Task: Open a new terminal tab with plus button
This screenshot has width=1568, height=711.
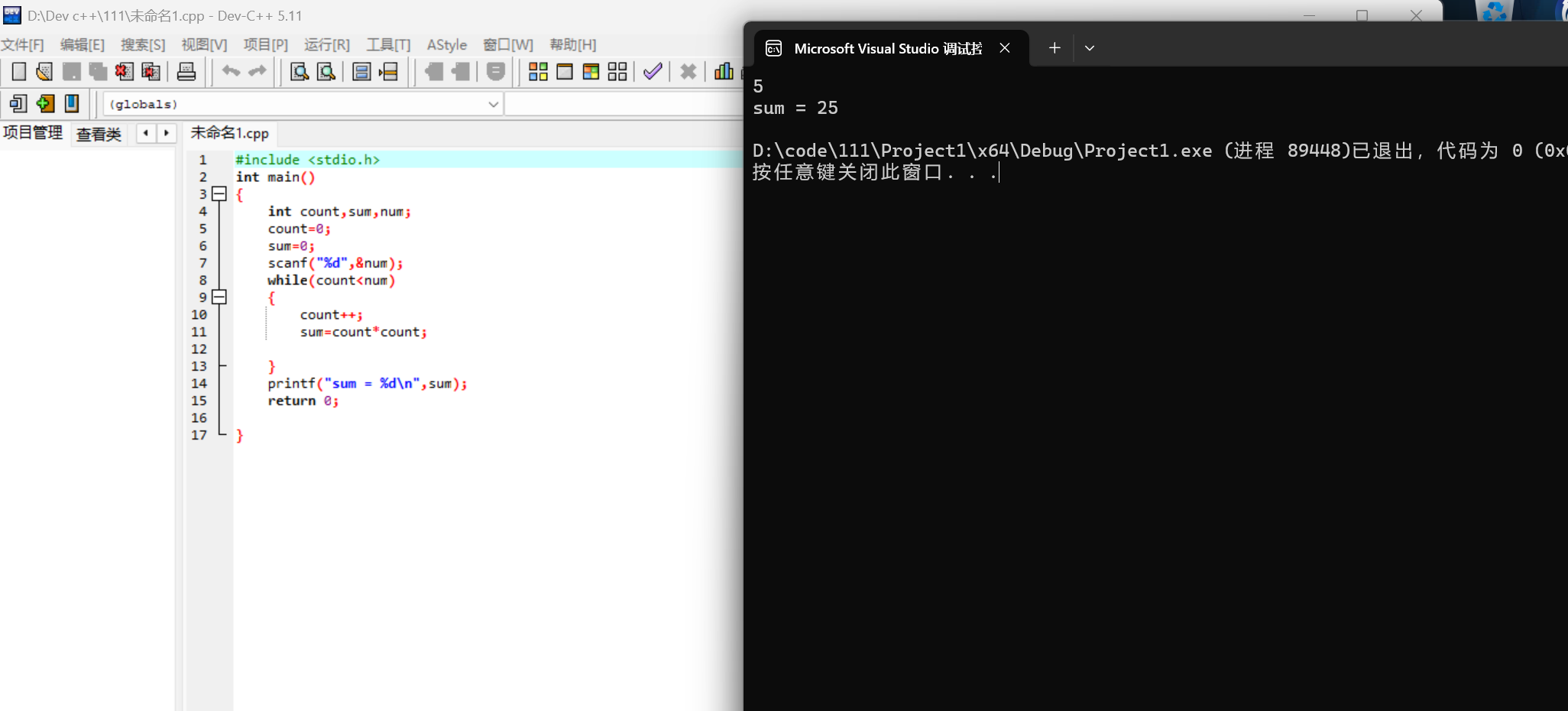Action: click(1055, 48)
